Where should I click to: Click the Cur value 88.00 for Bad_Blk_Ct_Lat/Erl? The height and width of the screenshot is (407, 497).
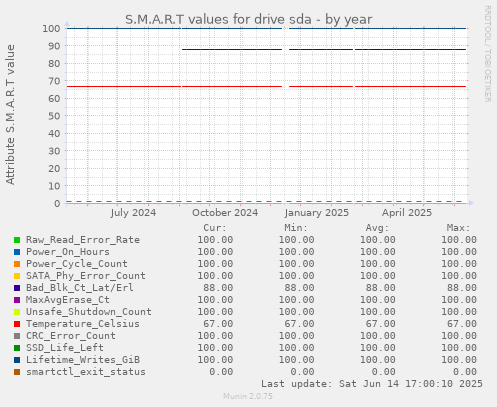[218, 288]
